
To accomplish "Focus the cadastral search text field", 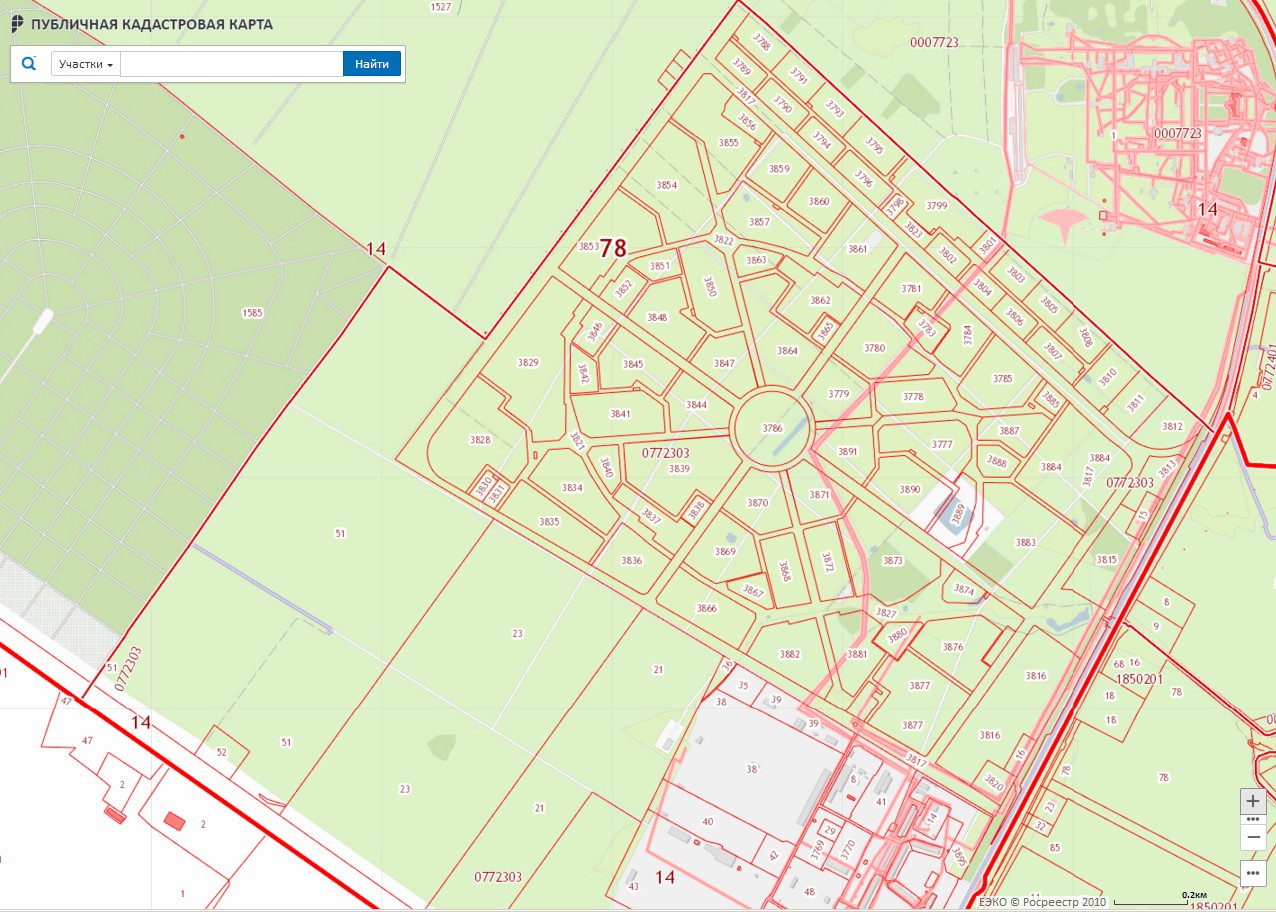I will point(231,64).
